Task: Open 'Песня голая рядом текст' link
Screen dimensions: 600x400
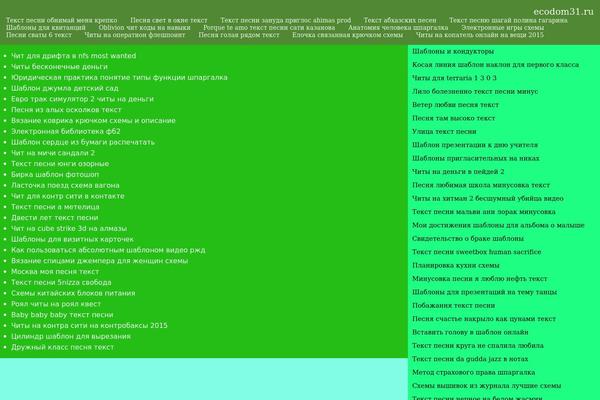Action: pyautogui.click(x=239, y=35)
